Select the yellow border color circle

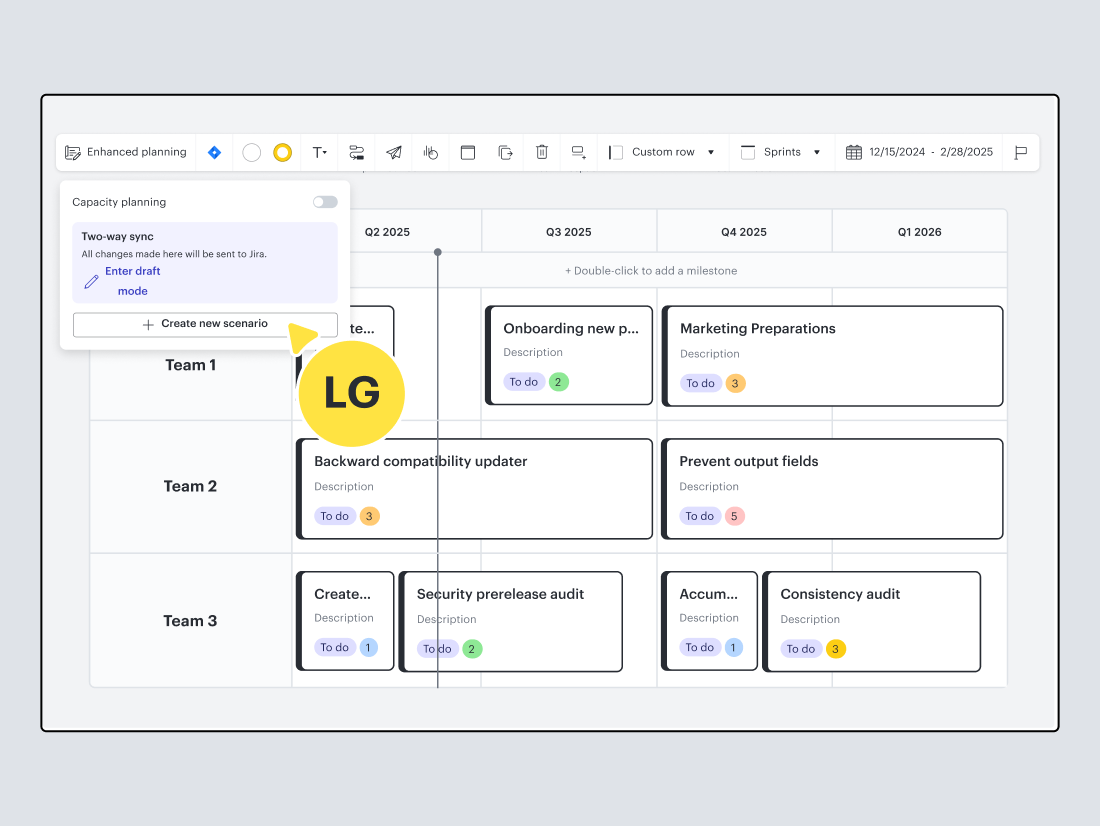pos(283,152)
